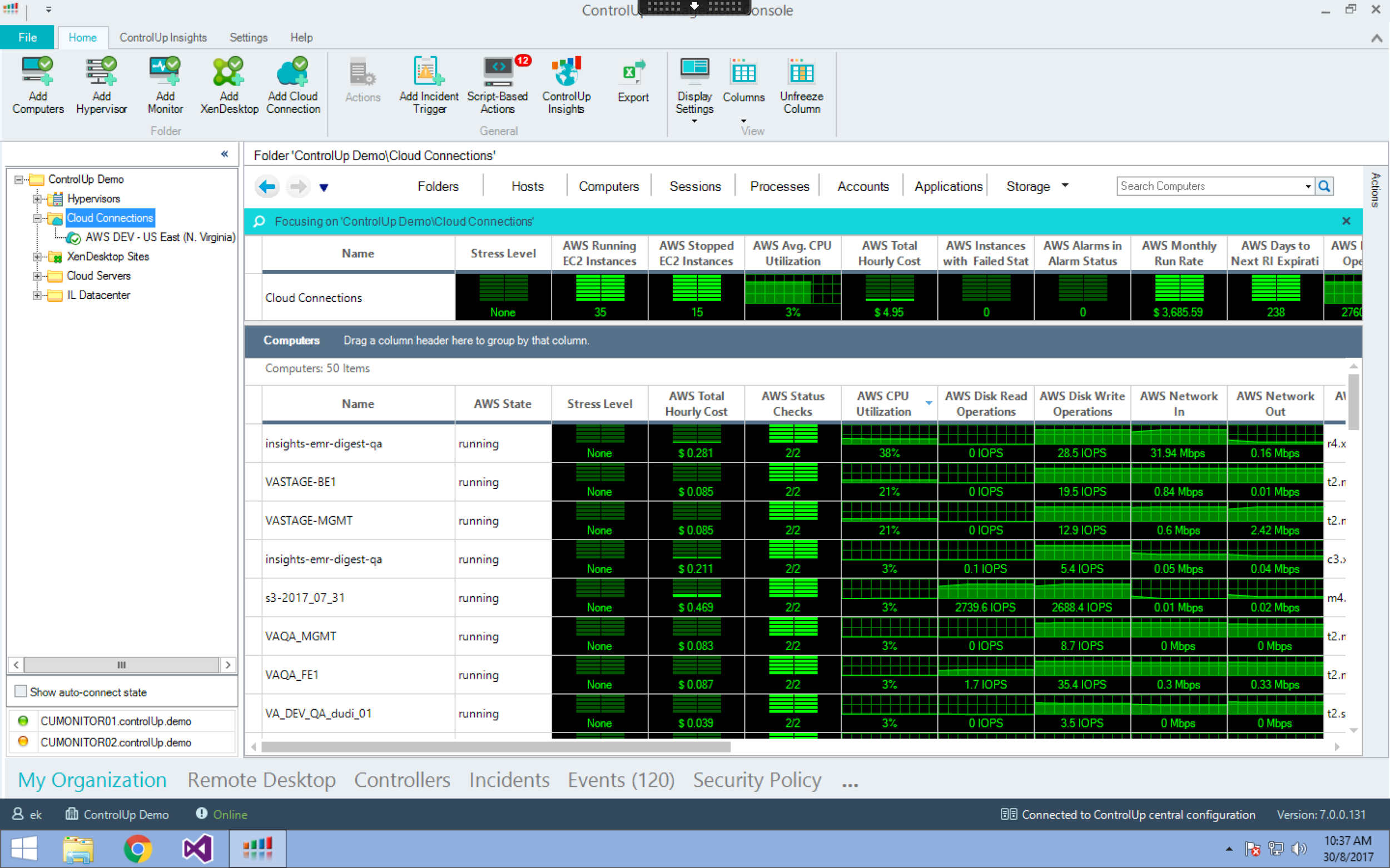Switch to the Processes view

[779, 186]
